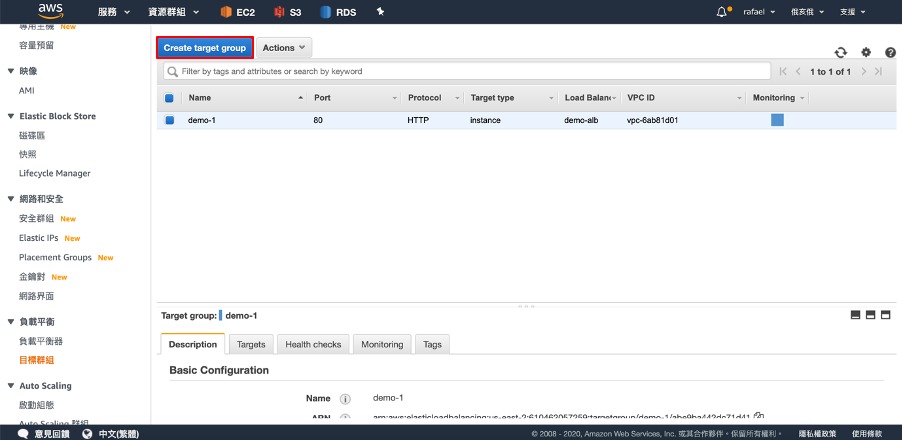Screen dimensions: 902x440
Task: Switch to the Description tab
Action: [x=193, y=344]
